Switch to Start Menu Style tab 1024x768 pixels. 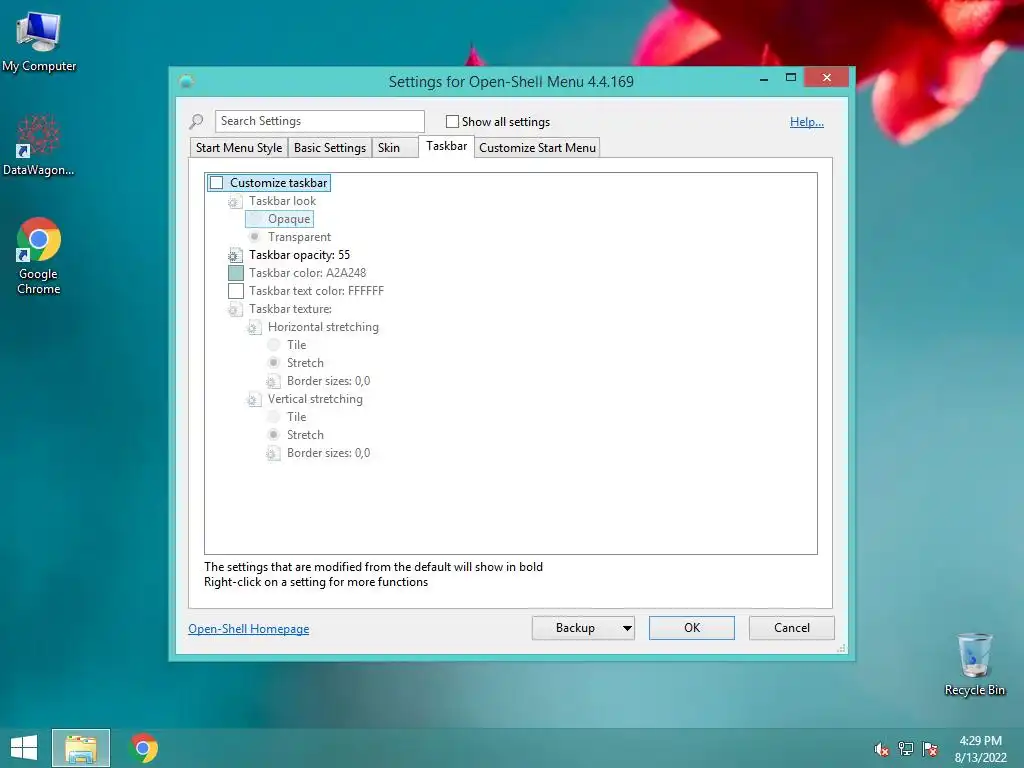tap(238, 148)
